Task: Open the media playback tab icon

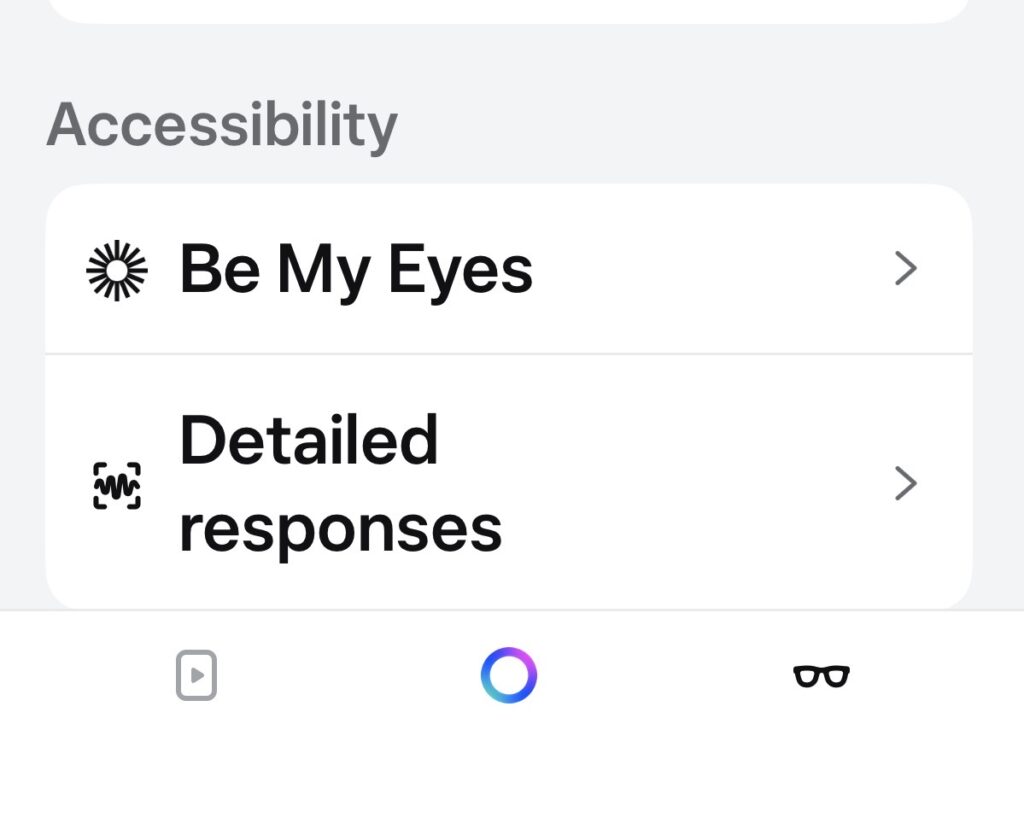Action: pos(197,676)
